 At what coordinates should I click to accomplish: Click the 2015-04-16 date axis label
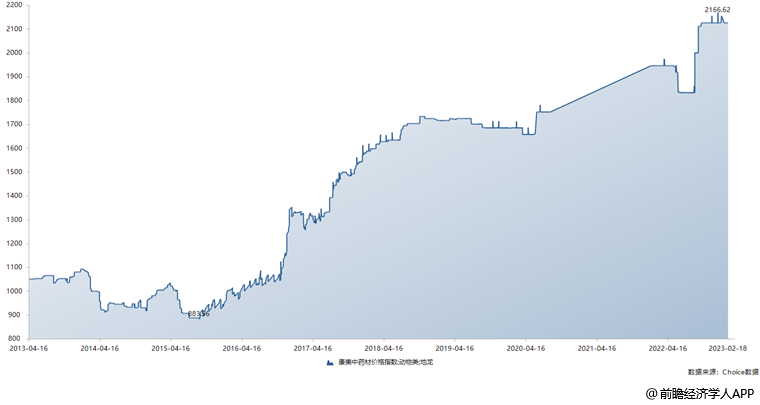pyautogui.click(x=171, y=348)
